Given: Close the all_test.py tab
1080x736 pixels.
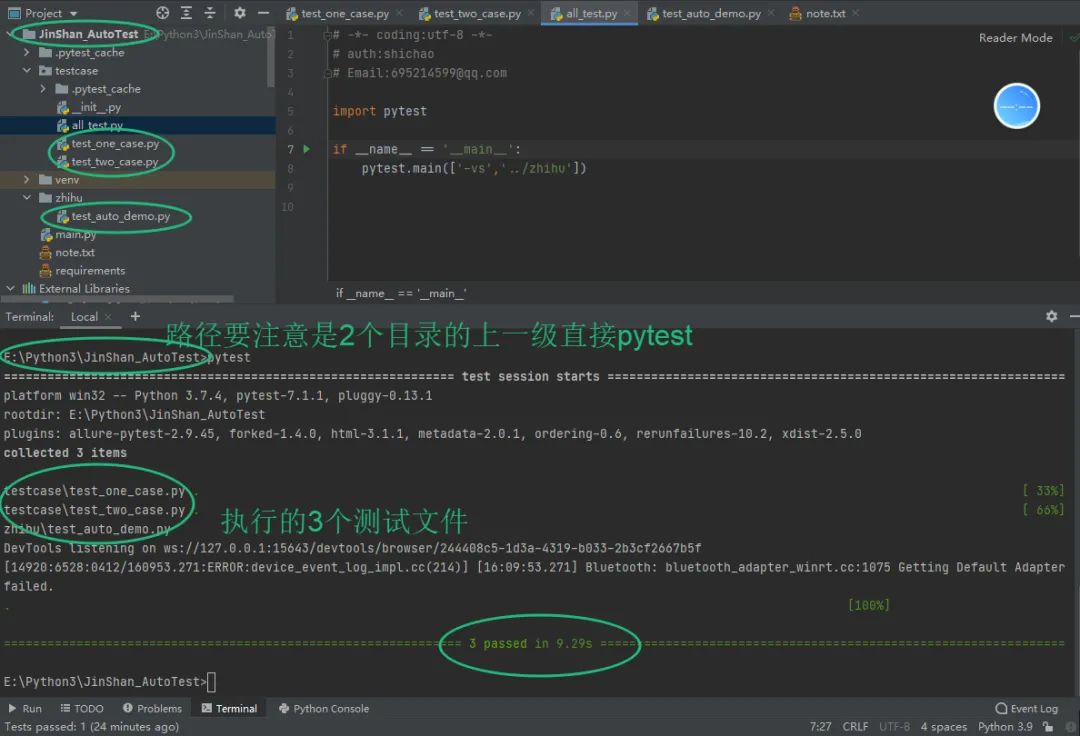Looking at the screenshot, I should [x=627, y=13].
